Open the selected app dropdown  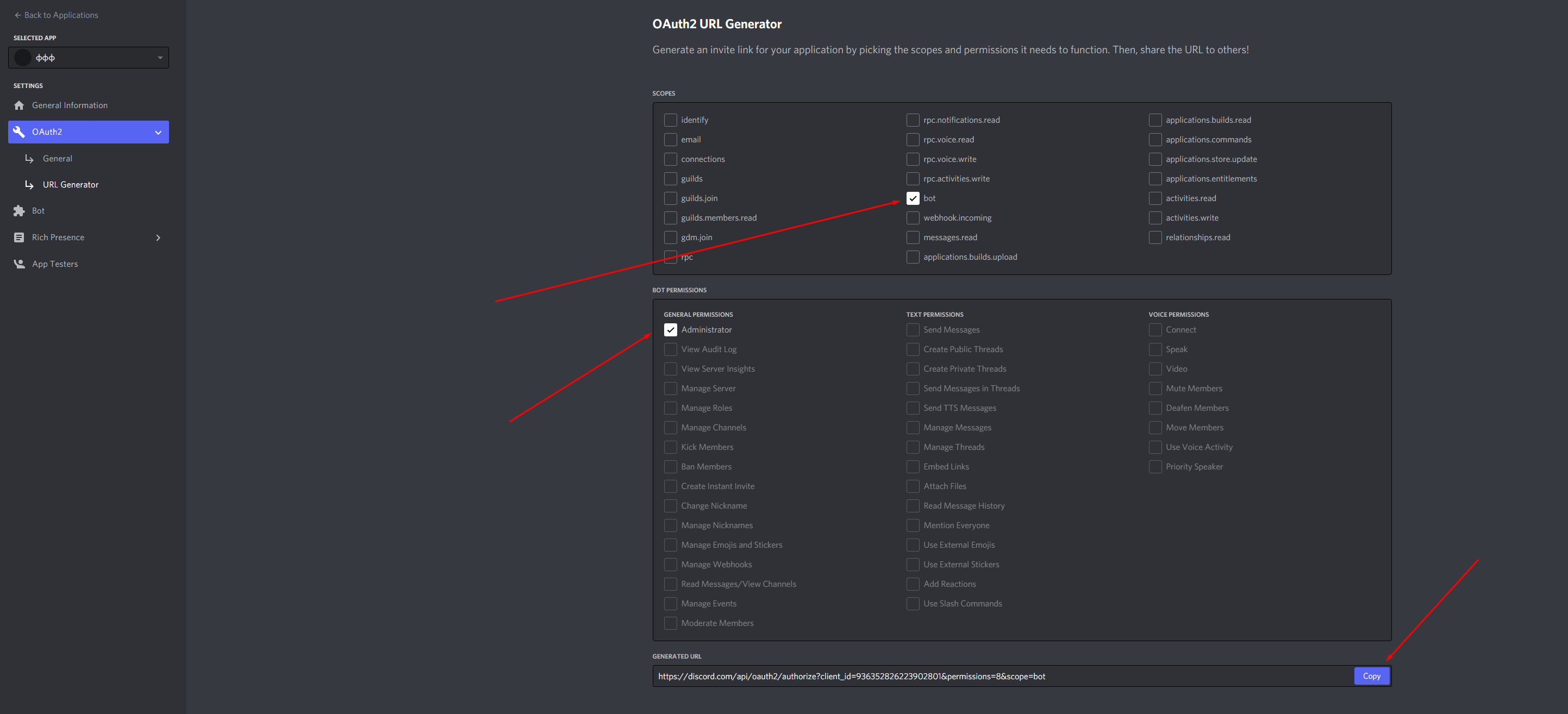click(x=160, y=58)
